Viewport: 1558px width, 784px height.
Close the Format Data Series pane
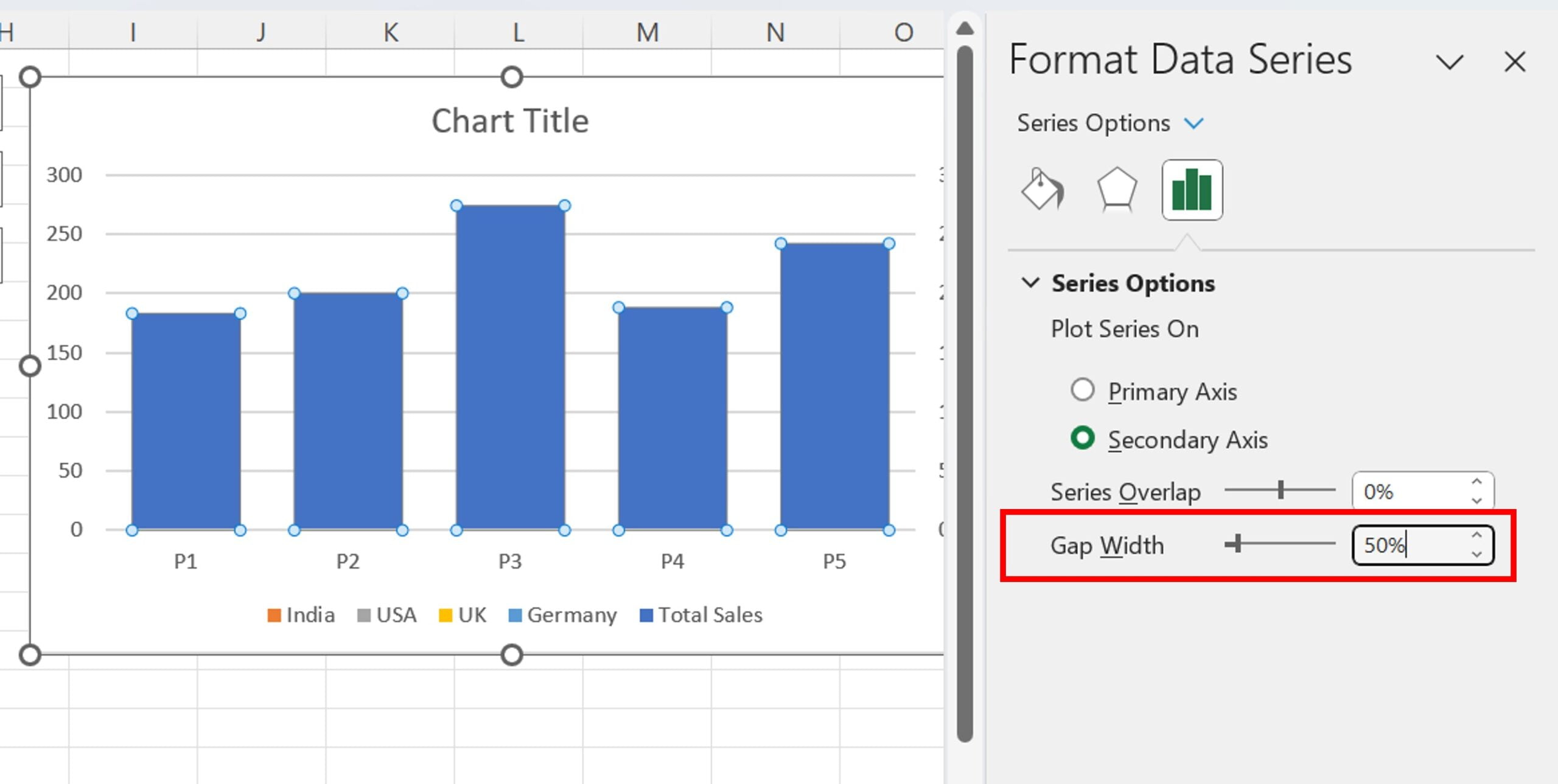pos(1514,62)
